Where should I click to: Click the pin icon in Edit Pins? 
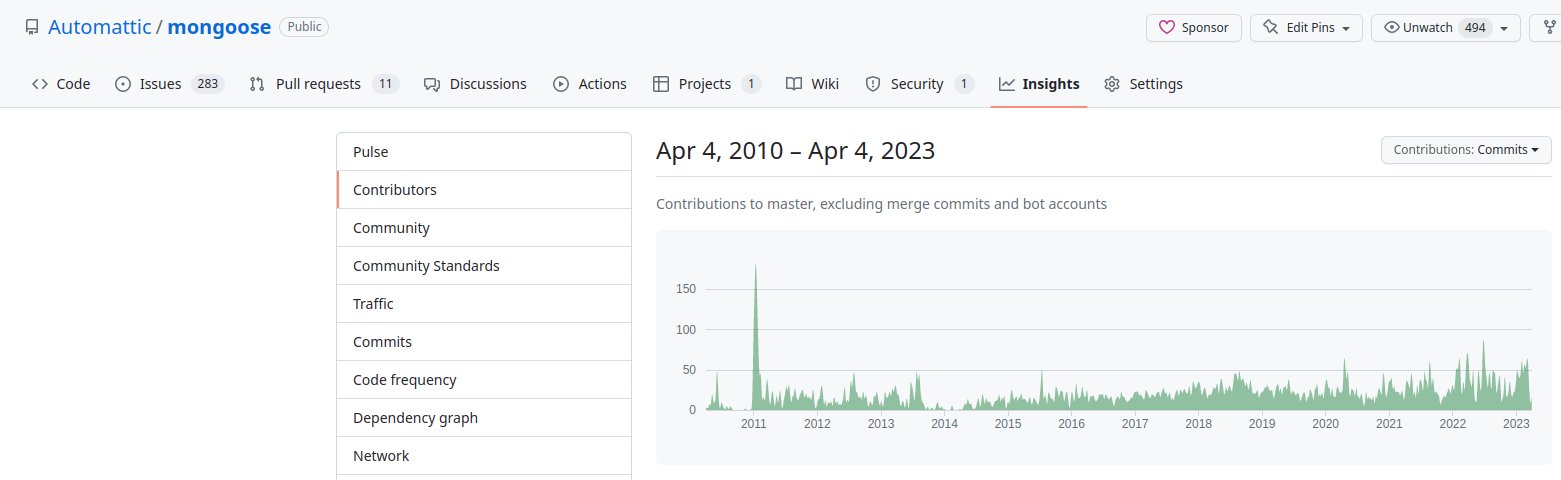[1271, 28]
